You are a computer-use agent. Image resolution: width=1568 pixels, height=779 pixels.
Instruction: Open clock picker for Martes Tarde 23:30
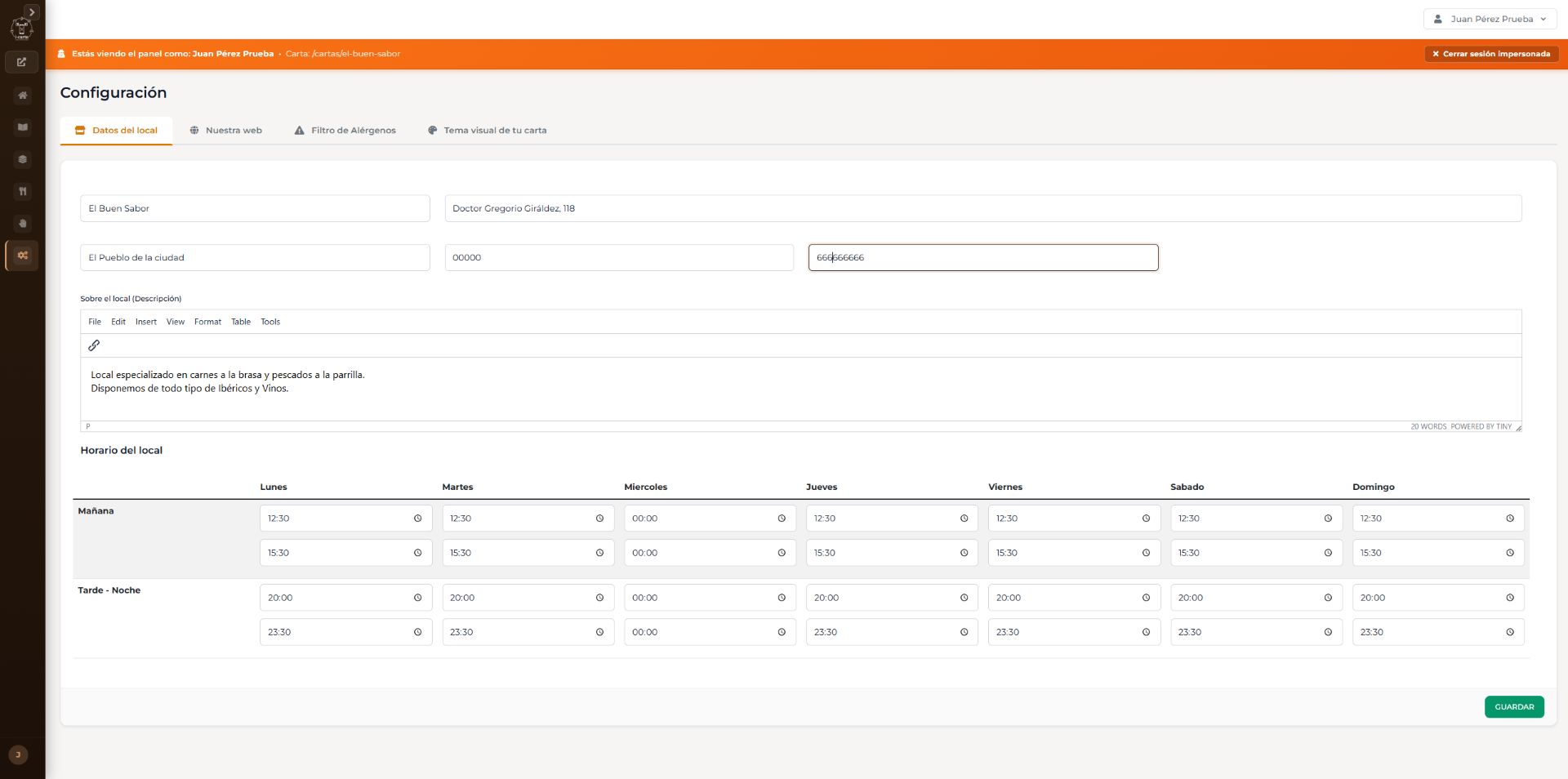[599, 632]
